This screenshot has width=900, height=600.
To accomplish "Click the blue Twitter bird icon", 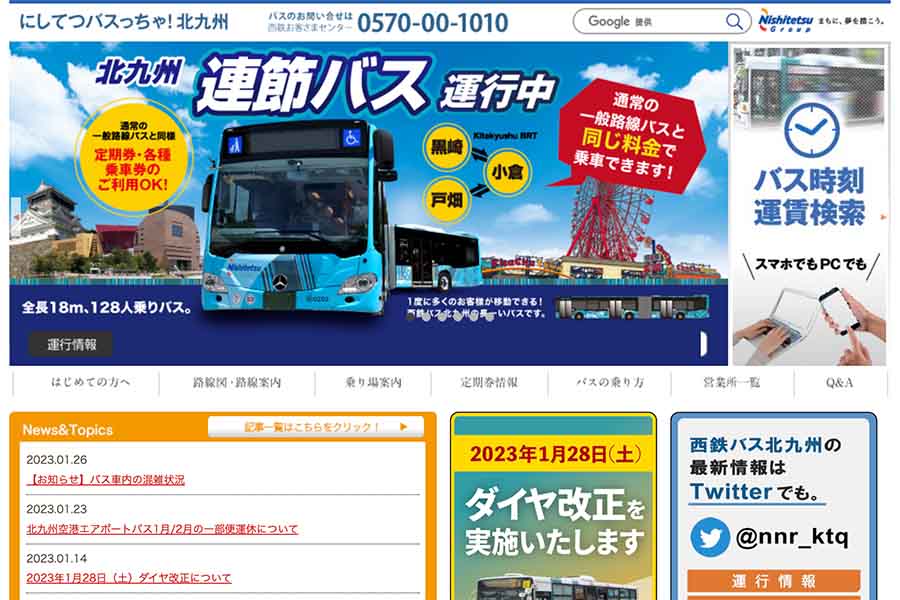I will pos(710,537).
